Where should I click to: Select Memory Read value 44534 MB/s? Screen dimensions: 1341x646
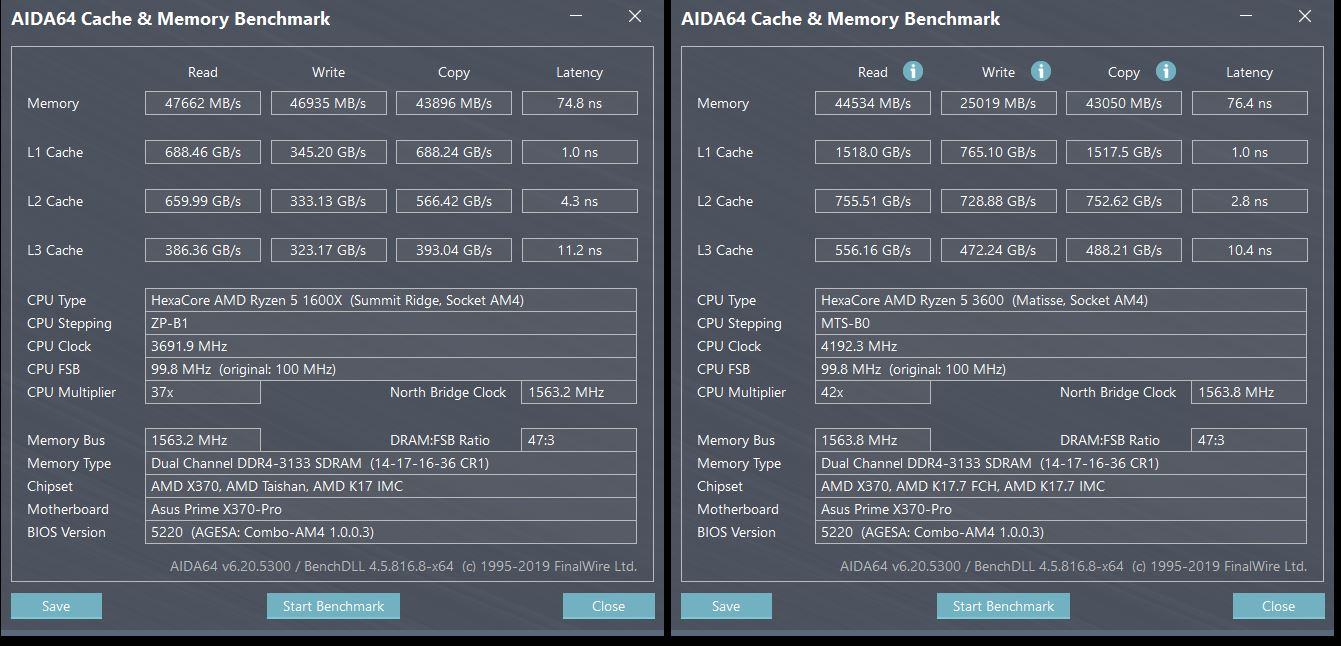pyautogui.click(x=872, y=103)
